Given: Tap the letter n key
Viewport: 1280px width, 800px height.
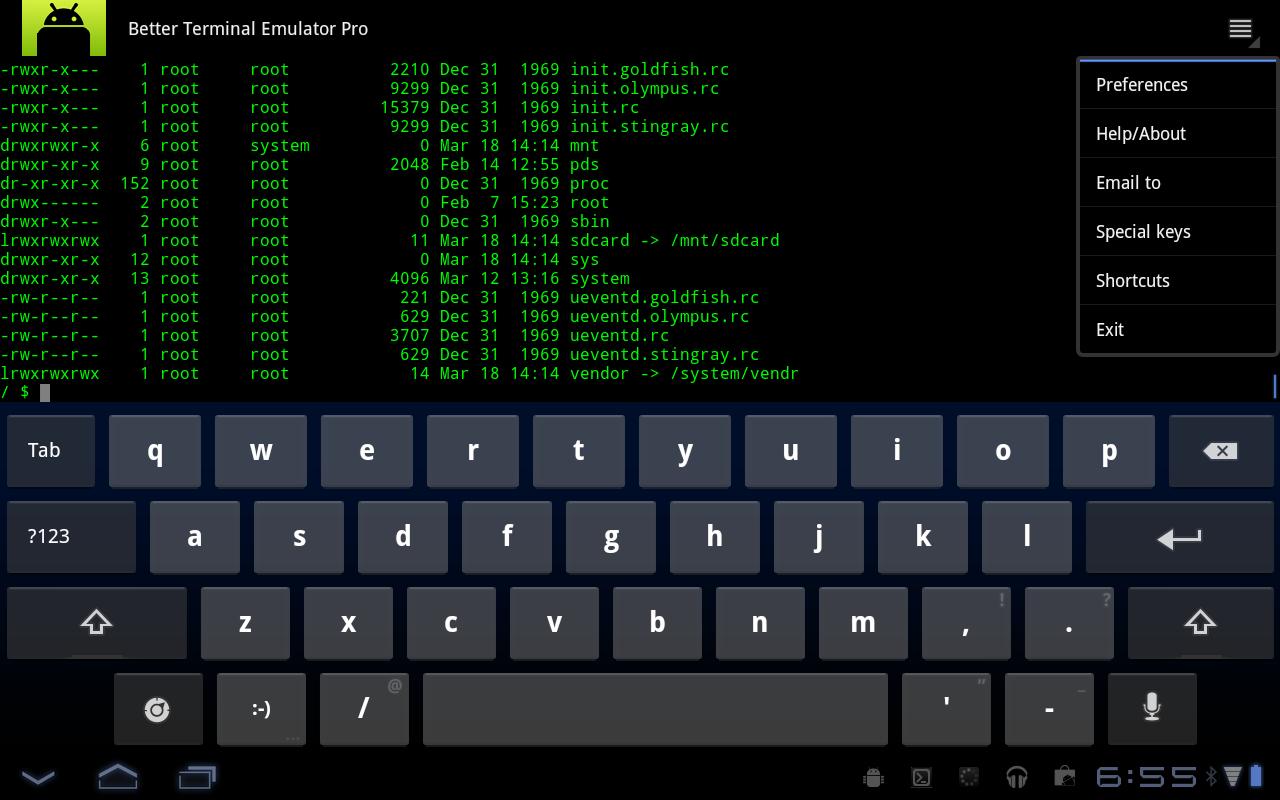Looking at the screenshot, I should tap(760, 623).
